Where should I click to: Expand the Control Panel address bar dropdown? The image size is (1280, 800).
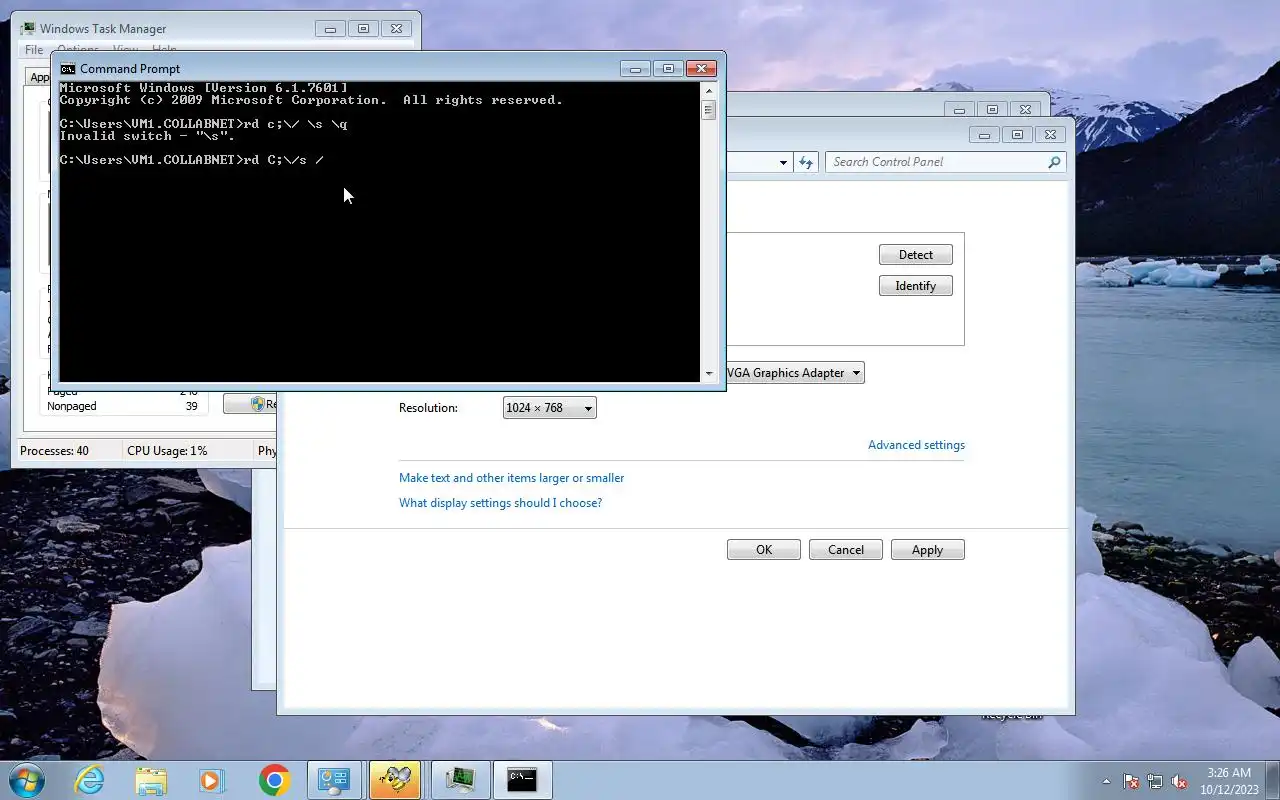783,162
